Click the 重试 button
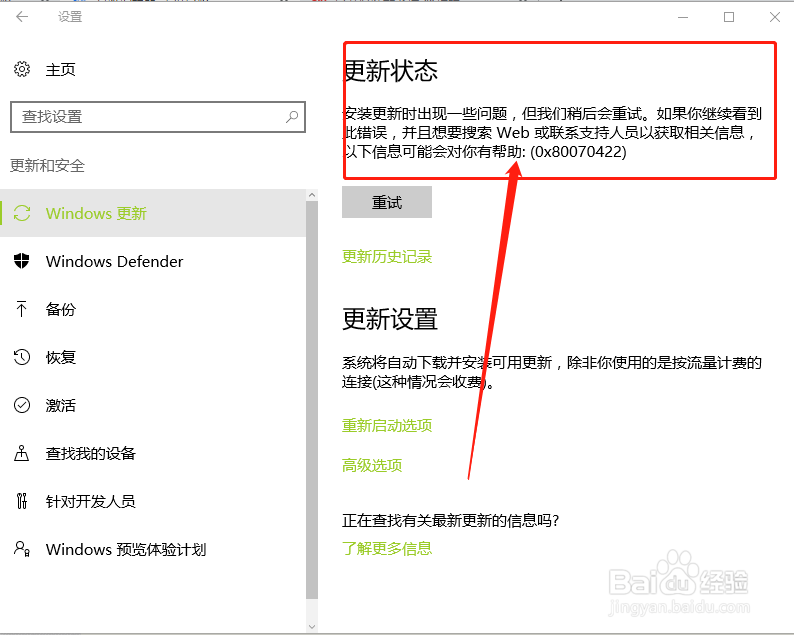 [x=387, y=202]
